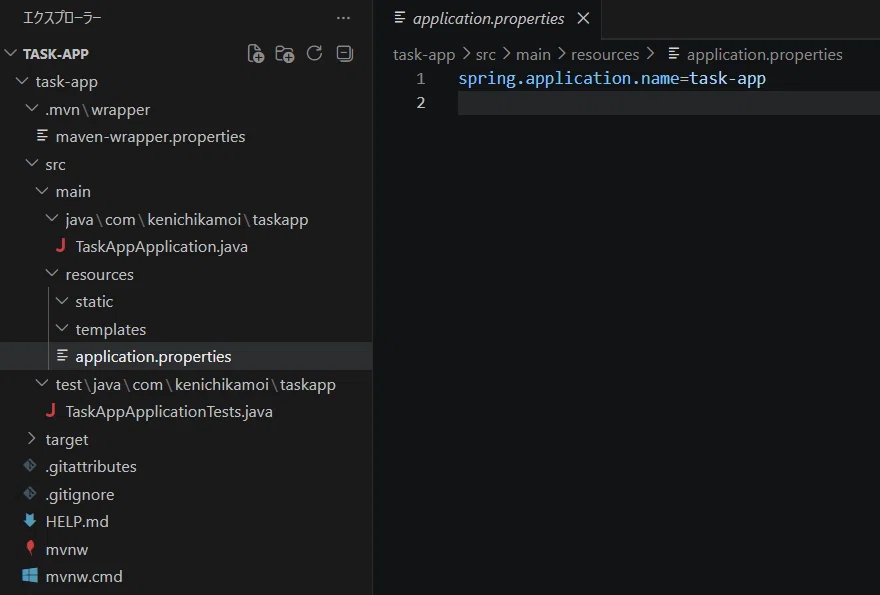Click the Windows icon beside mvnw.cmd
This screenshot has height=595, width=880.
[30, 575]
